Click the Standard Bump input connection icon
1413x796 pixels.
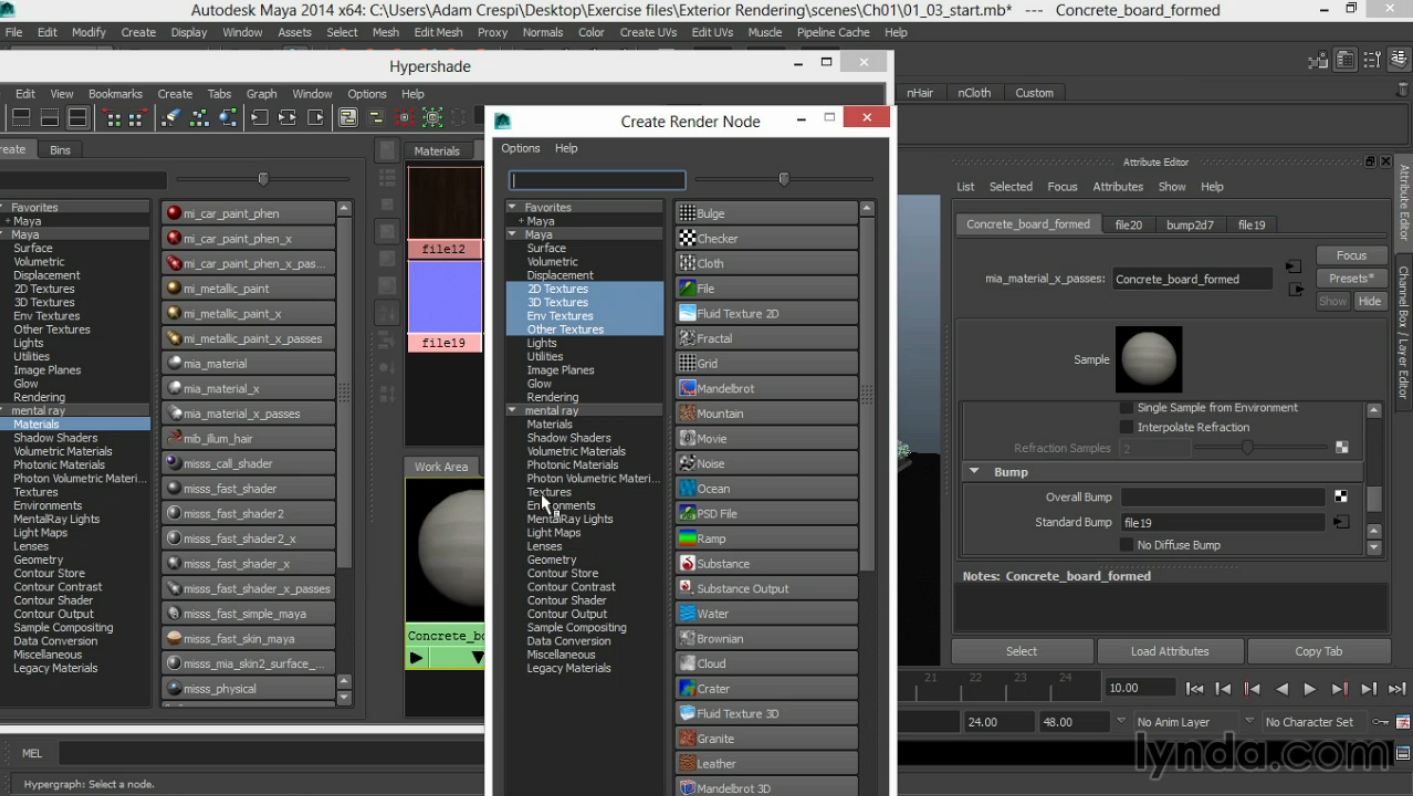(x=1341, y=522)
